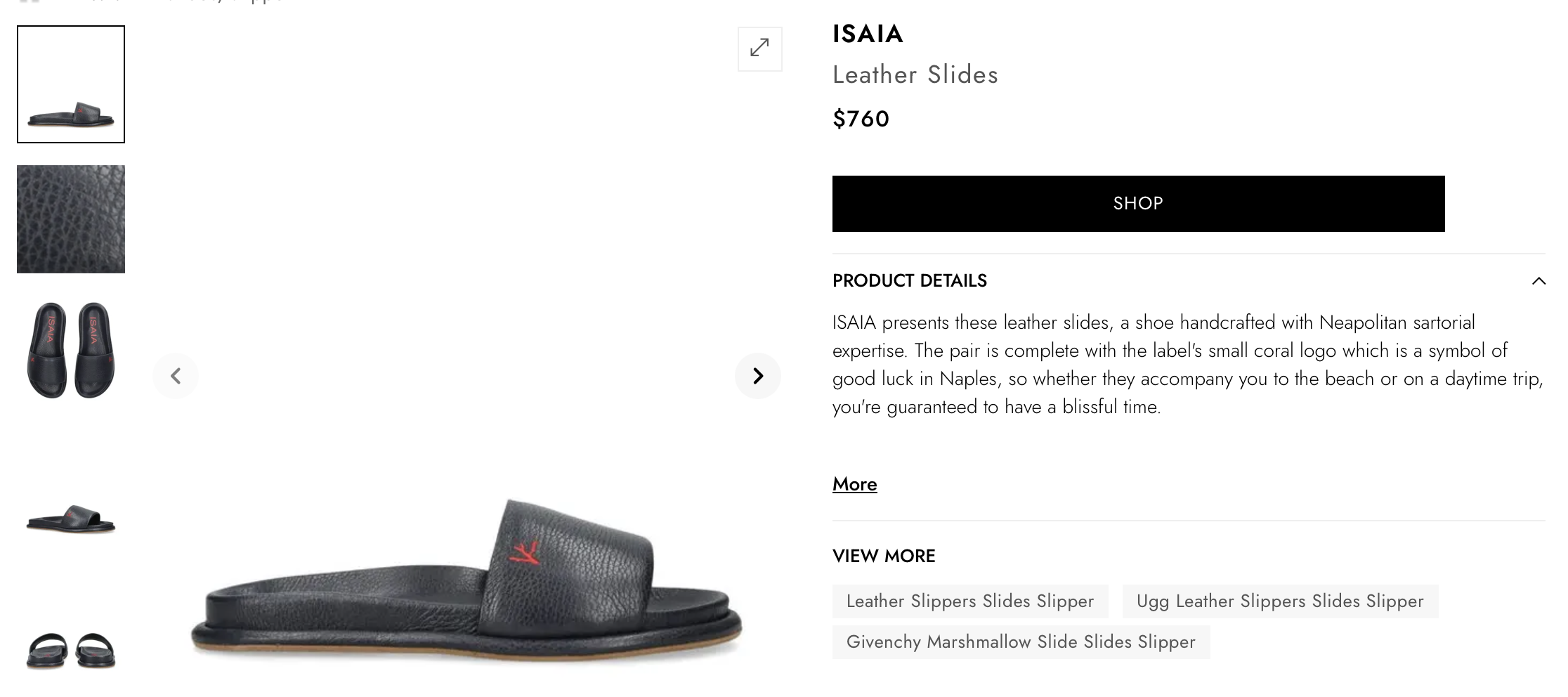
Task: Collapse Product Details using the chevron
Action: 1538,281
